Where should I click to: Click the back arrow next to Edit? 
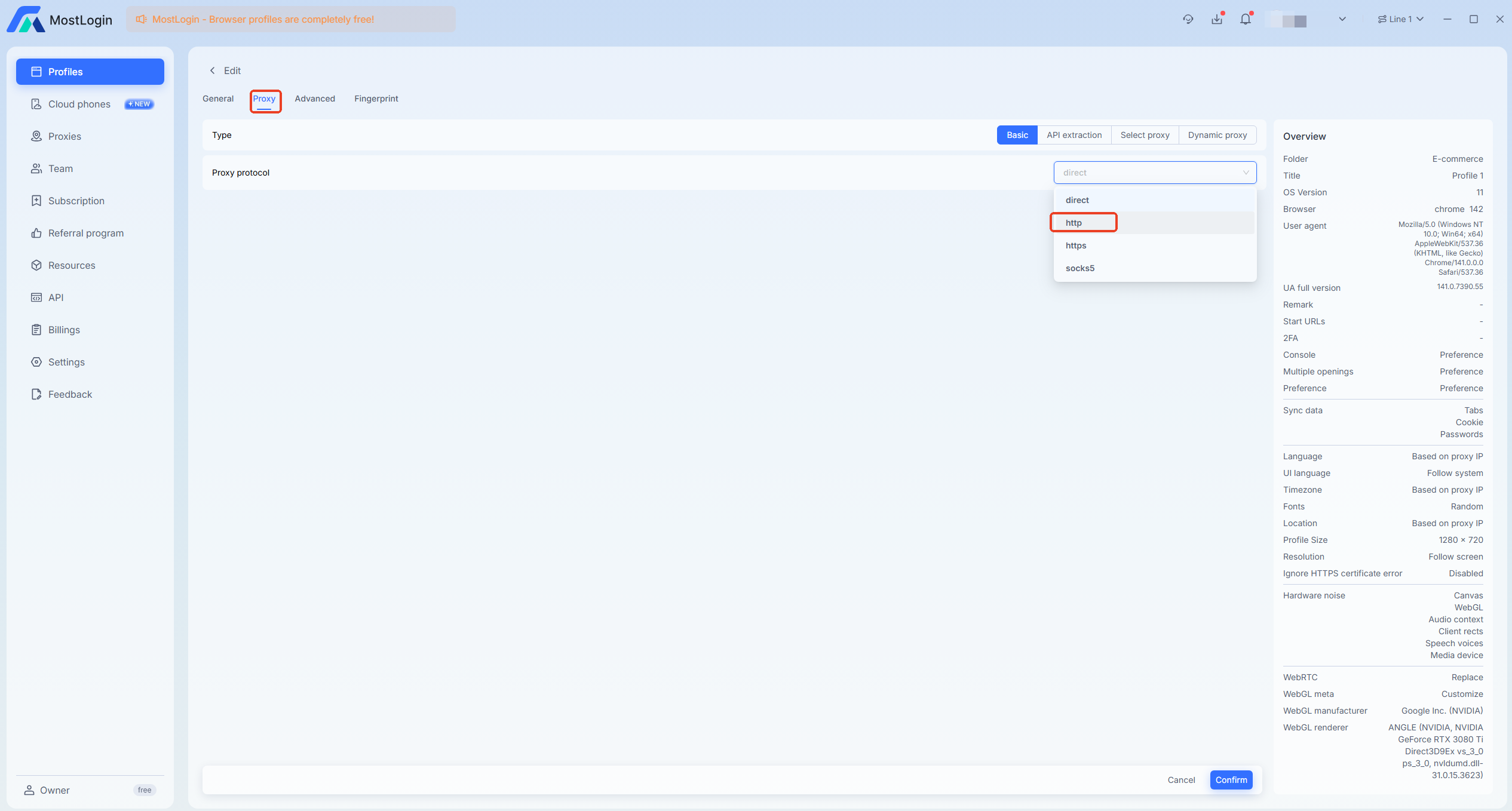pyautogui.click(x=212, y=70)
